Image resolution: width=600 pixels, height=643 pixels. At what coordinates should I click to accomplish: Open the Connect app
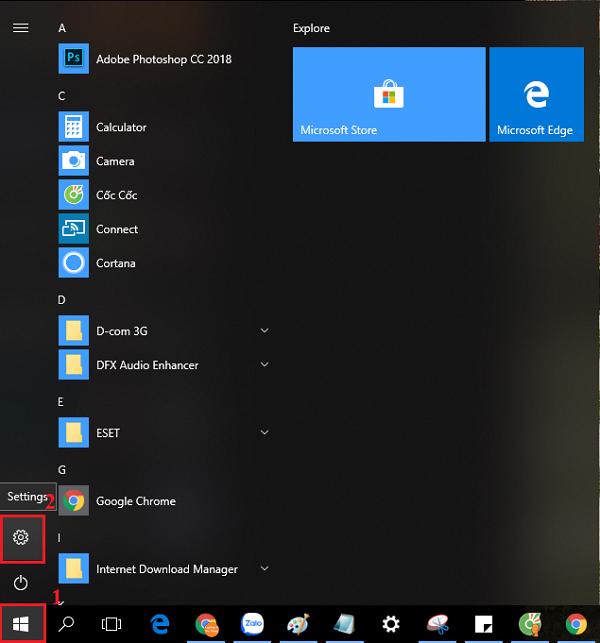pos(116,229)
